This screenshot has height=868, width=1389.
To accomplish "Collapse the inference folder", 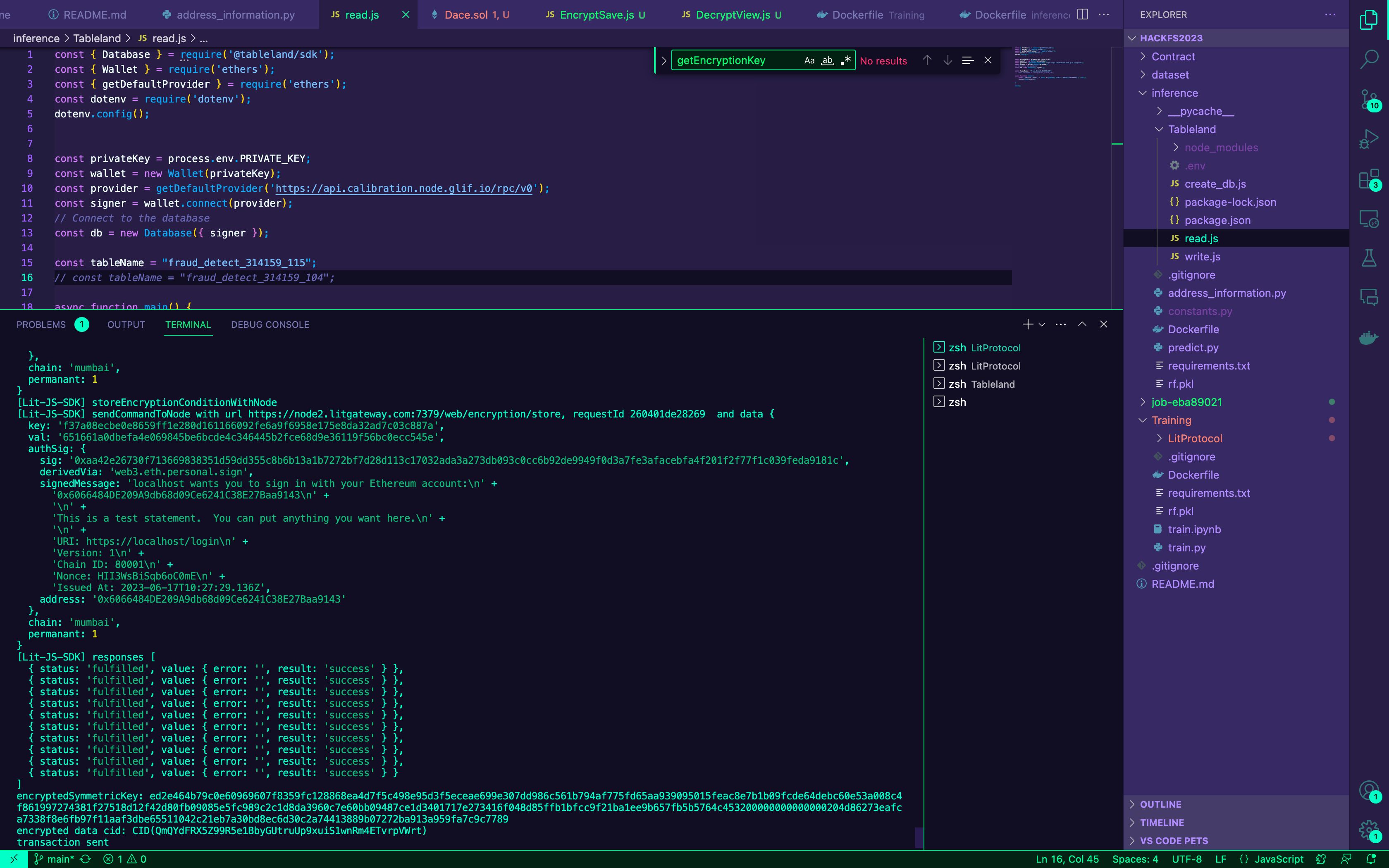I will coord(1174,93).
